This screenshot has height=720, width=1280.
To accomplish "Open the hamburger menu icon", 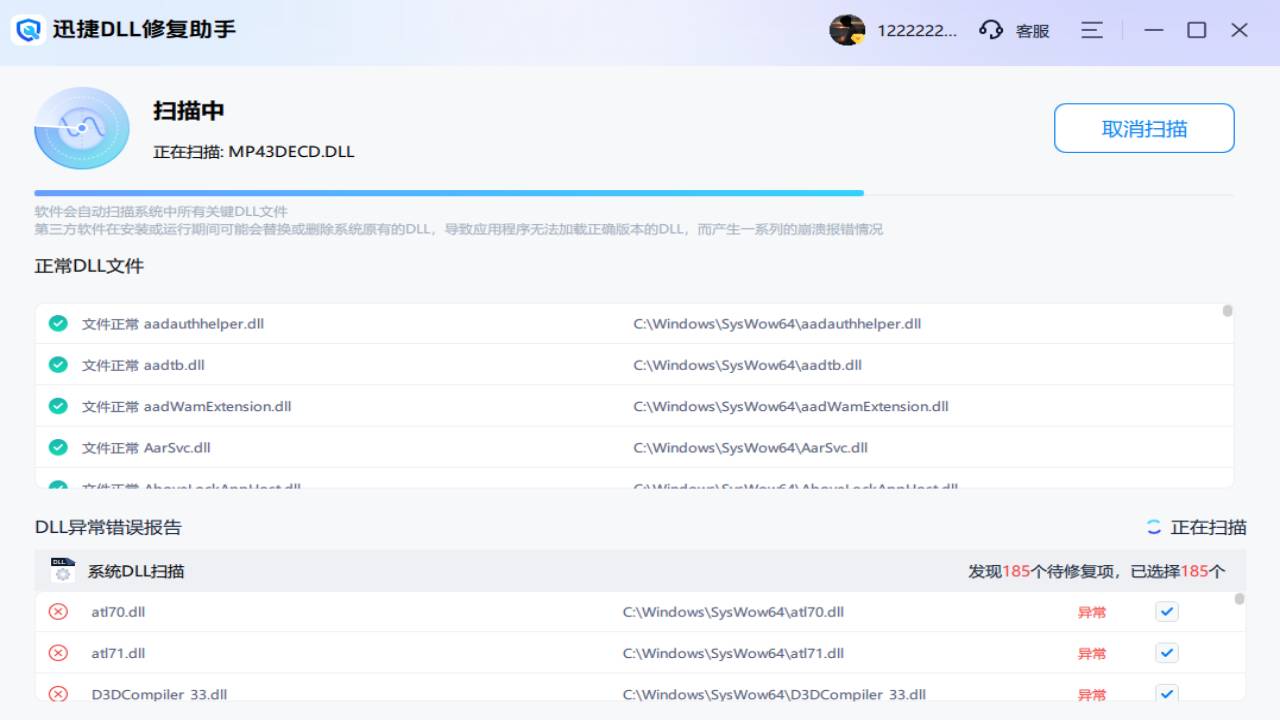I will coord(1092,30).
